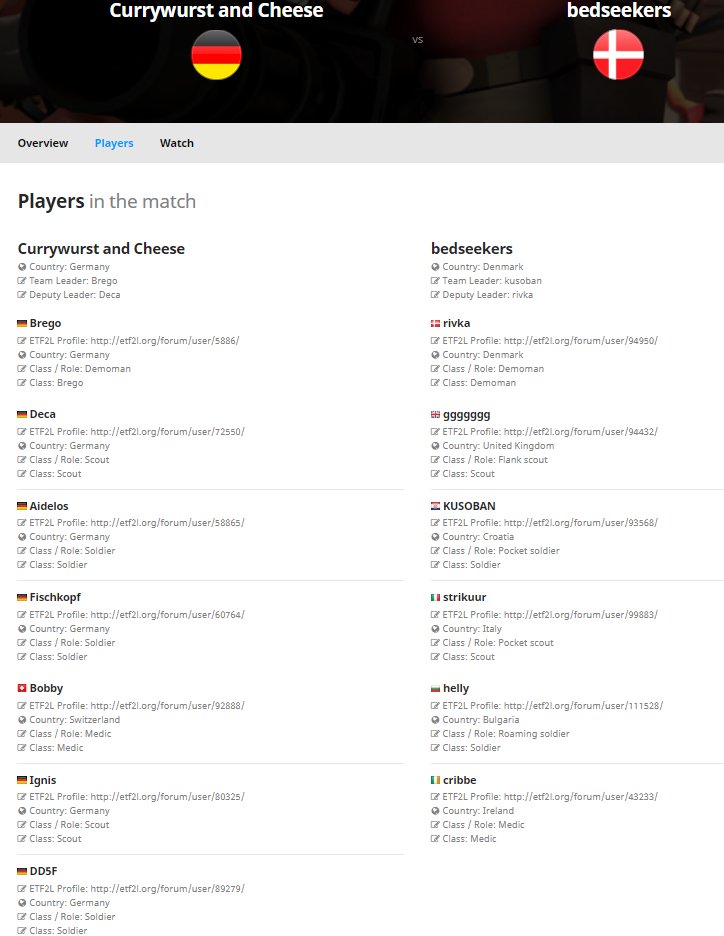Click the flag icon beside Aidelos
This screenshot has width=724, height=936.
(22, 506)
